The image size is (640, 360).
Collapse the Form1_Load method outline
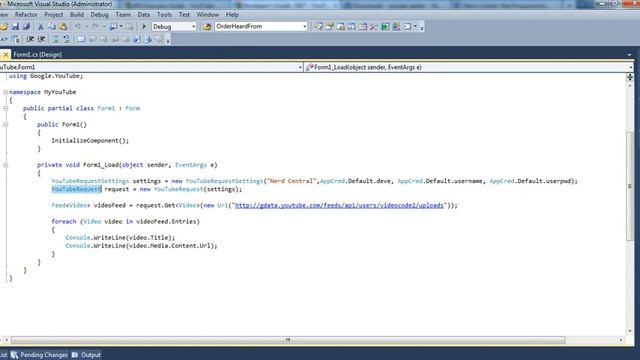[x=5, y=165]
